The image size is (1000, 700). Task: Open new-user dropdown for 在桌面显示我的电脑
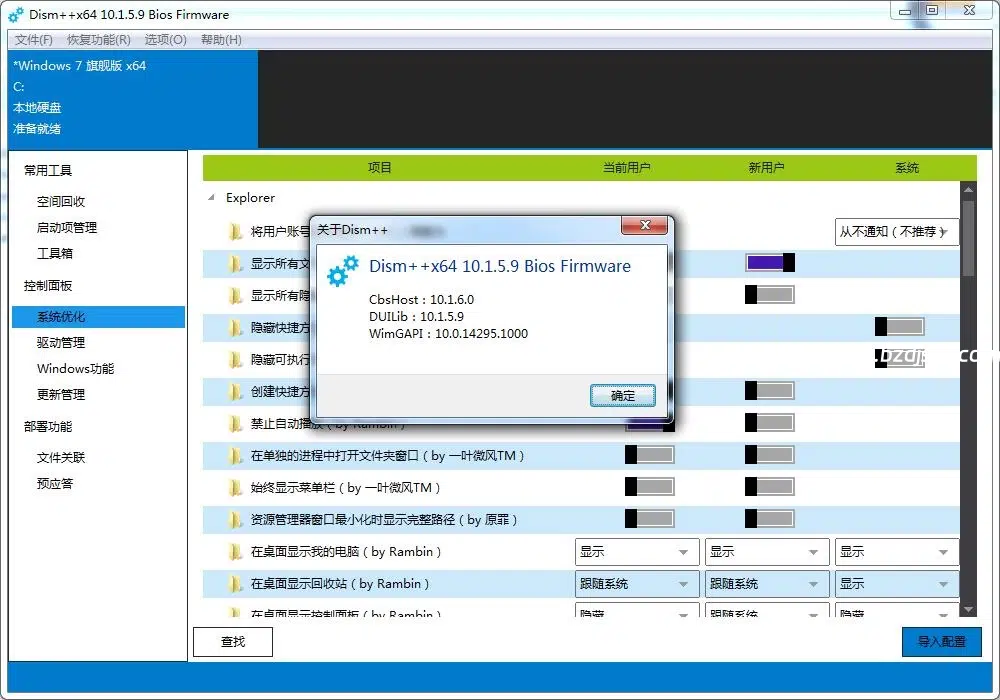coord(767,552)
